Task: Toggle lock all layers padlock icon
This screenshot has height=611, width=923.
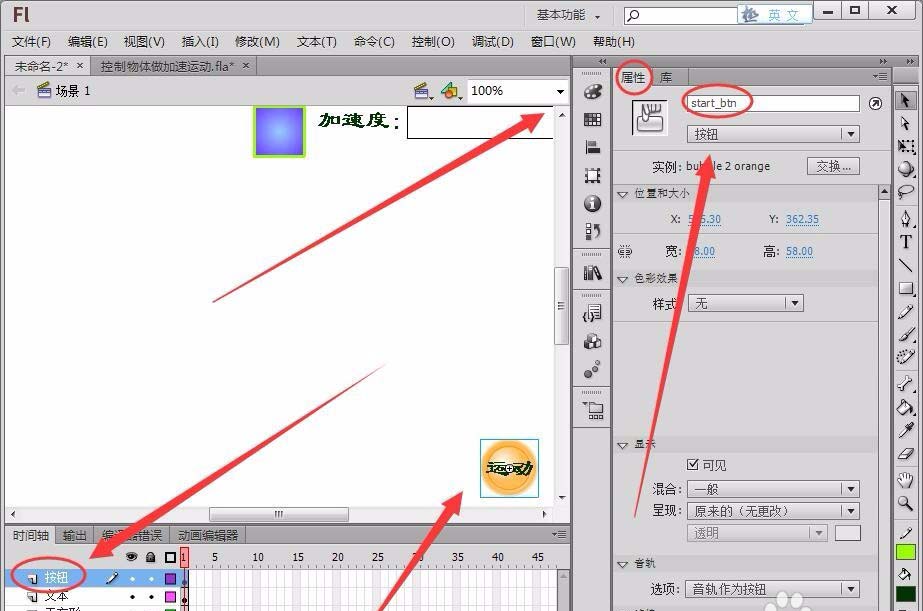Action: coord(151,557)
